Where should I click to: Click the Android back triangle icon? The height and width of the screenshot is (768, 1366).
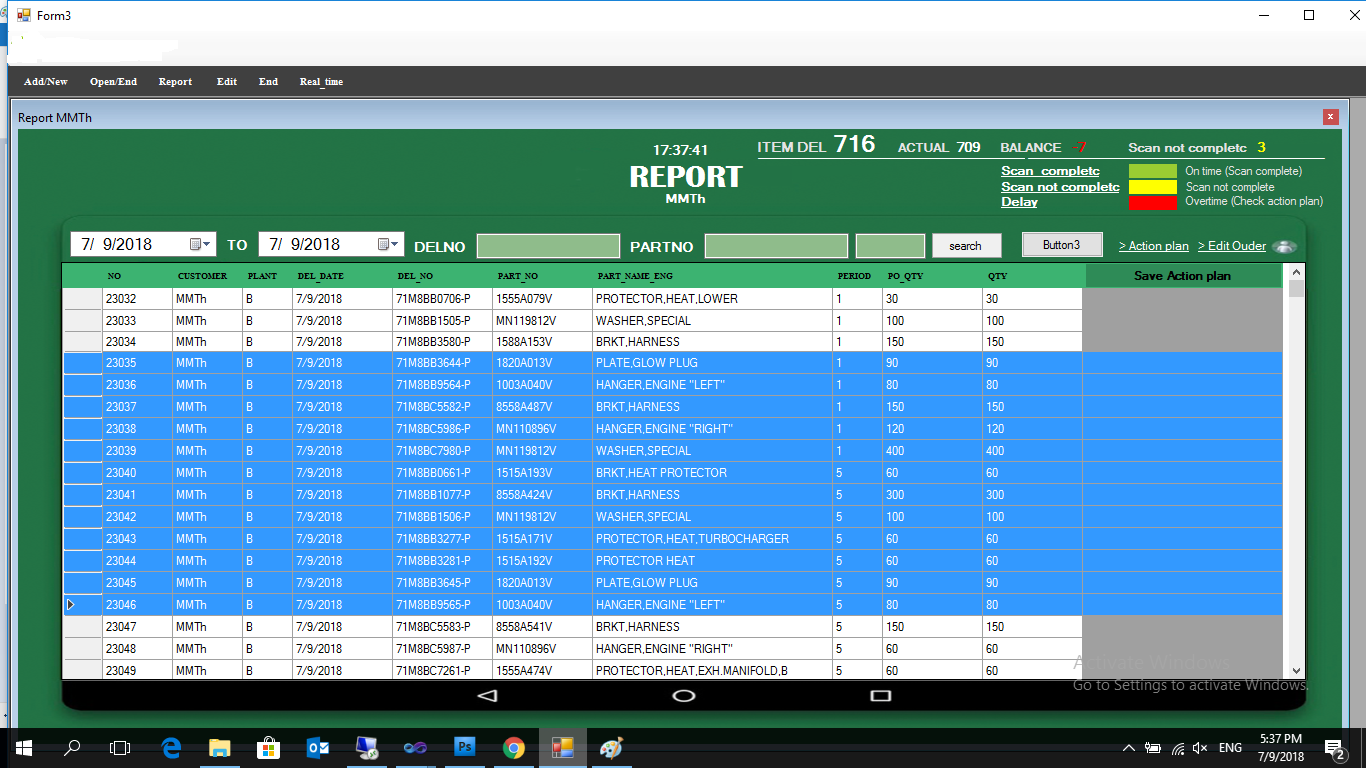pyautogui.click(x=487, y=695)
